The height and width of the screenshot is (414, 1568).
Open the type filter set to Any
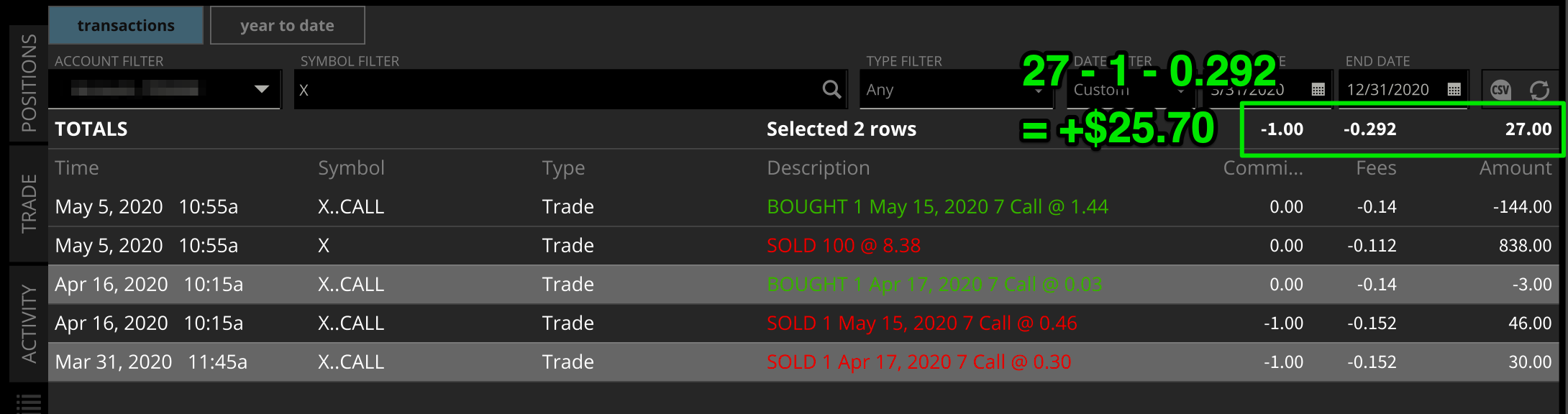[957, 89]
